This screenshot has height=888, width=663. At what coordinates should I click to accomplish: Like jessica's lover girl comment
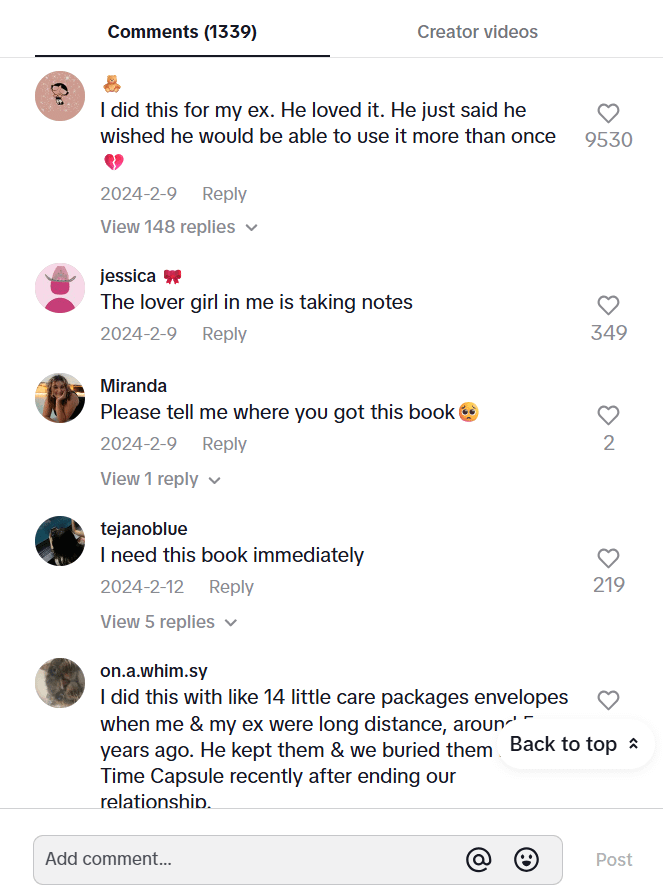click(608, 306)
